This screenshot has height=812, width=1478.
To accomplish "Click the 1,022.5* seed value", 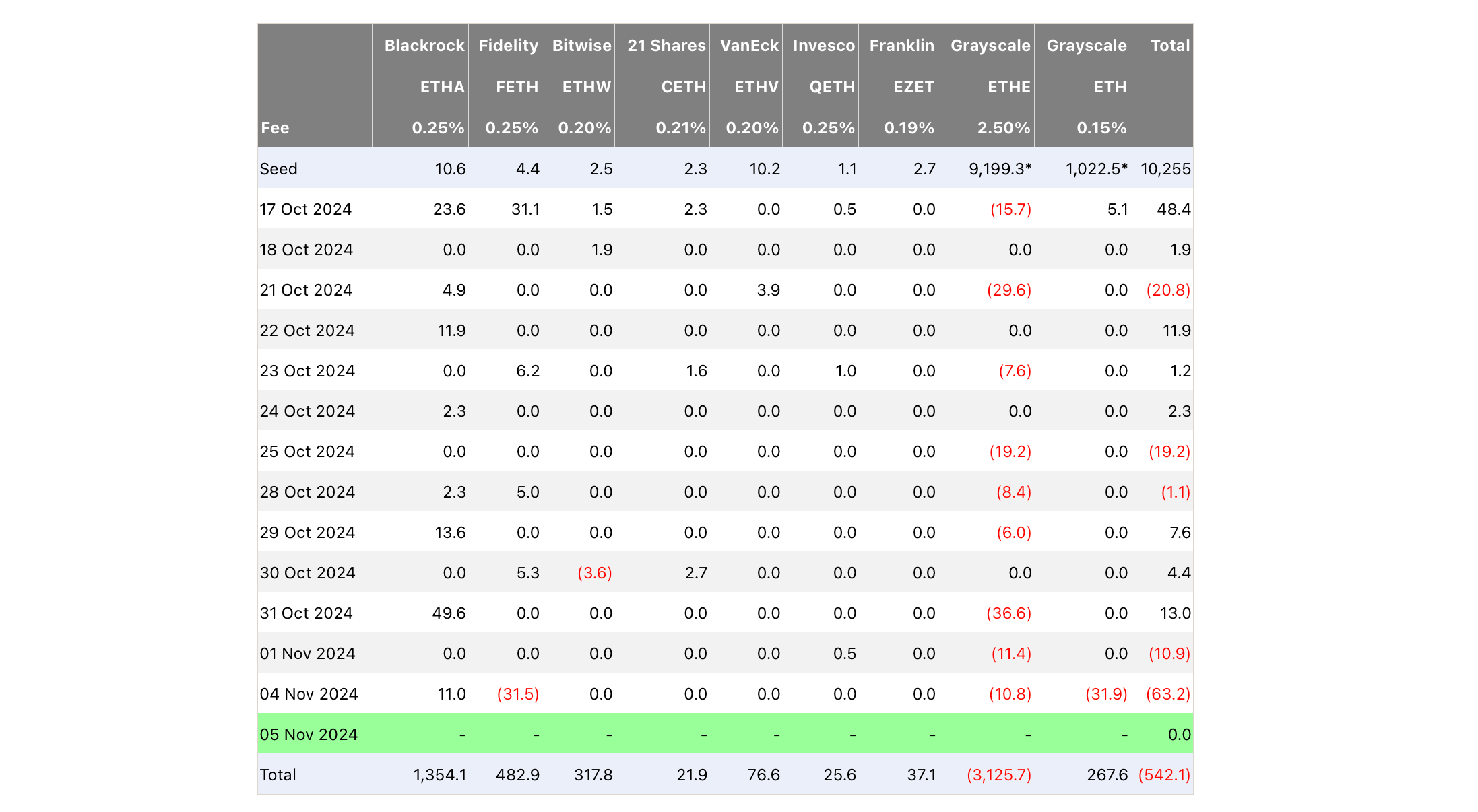I will click(1096, 169).
